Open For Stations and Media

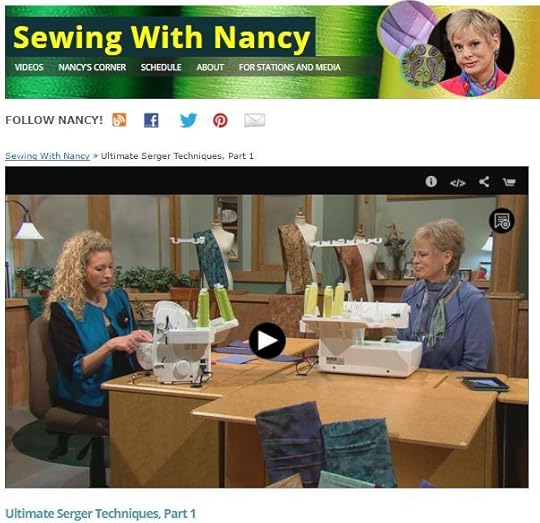[290, 67]
